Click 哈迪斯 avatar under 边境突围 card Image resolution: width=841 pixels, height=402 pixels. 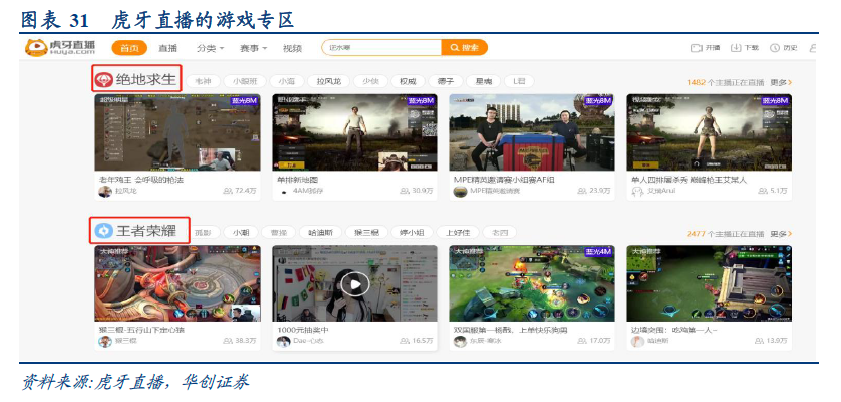(x=637, y=341)
